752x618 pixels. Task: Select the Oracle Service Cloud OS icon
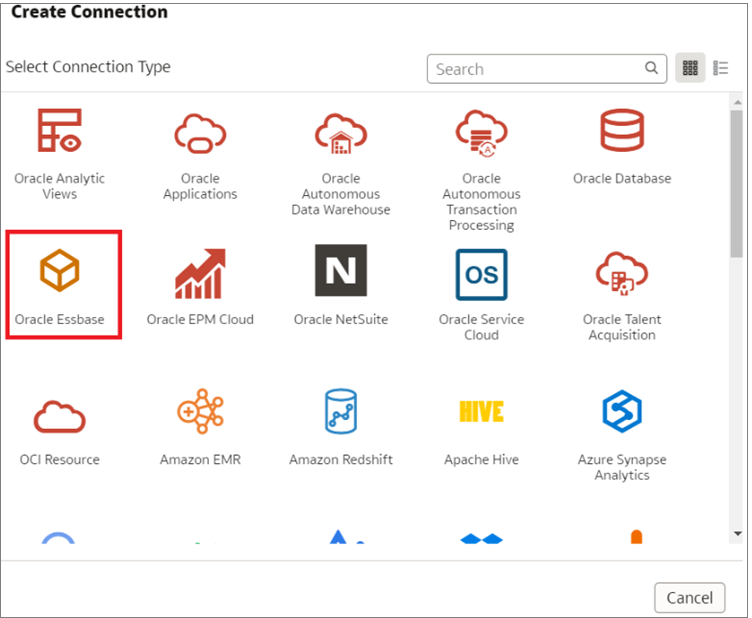482,274
